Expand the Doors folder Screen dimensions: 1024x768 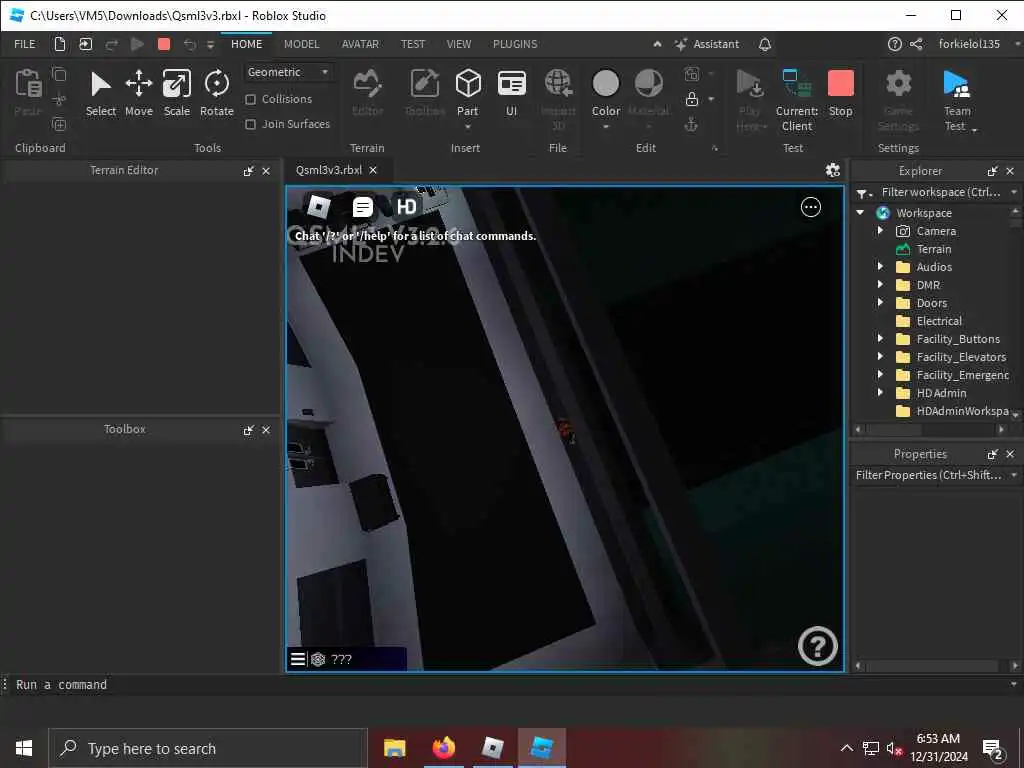point(880,302)
